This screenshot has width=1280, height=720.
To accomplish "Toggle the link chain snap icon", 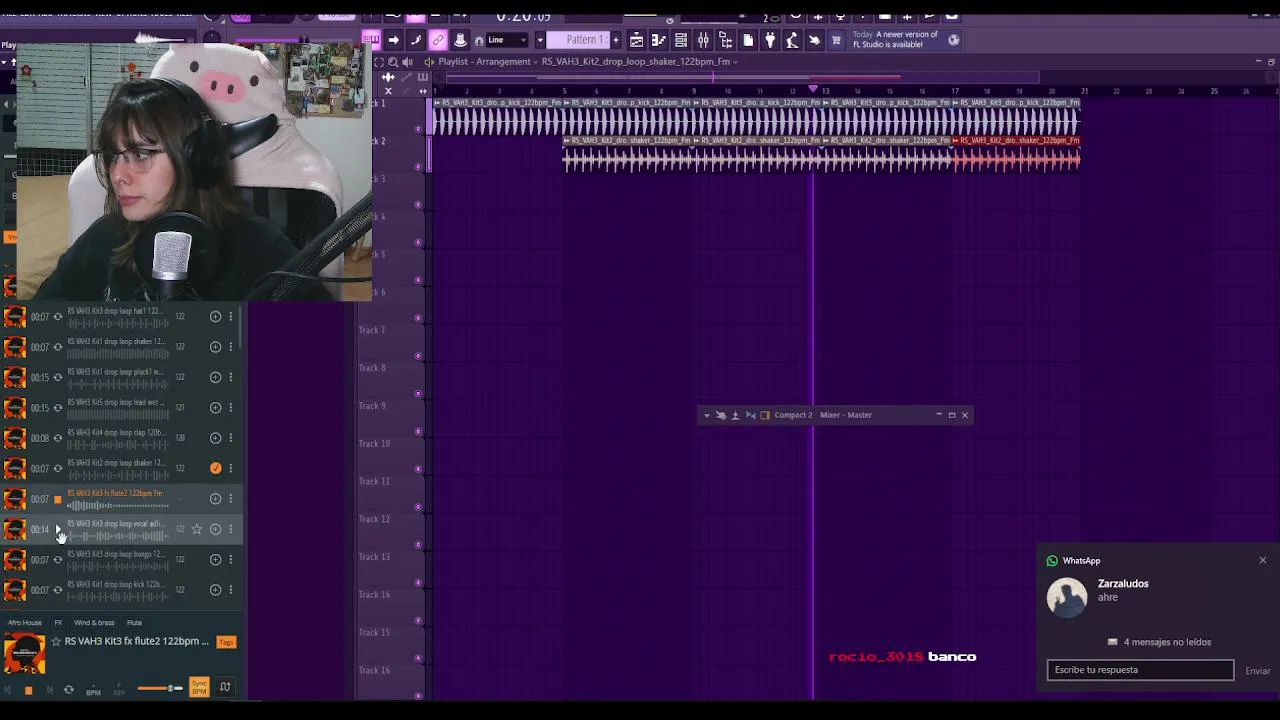I will 437,40.
